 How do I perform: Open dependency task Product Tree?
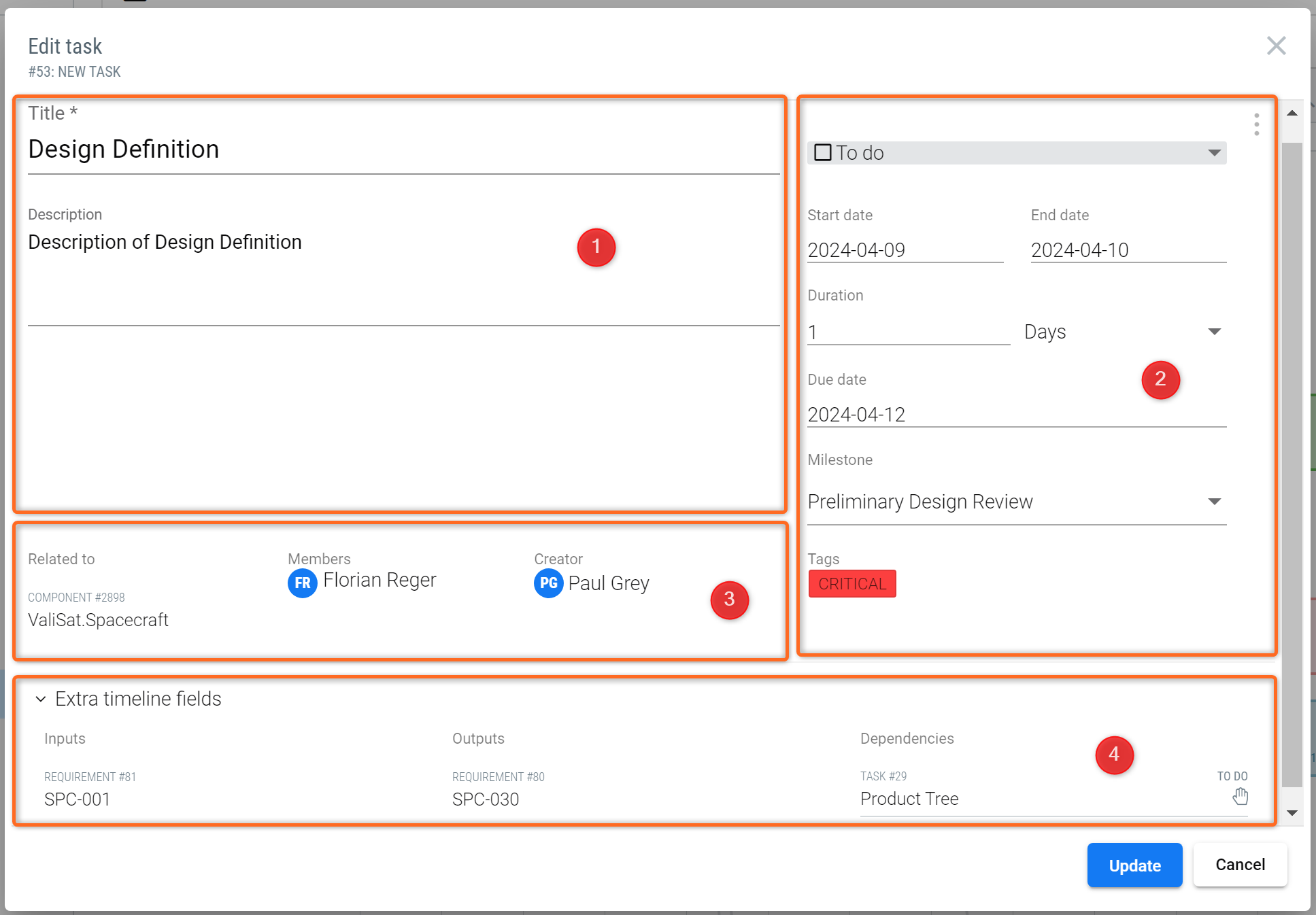coord(909,799)
